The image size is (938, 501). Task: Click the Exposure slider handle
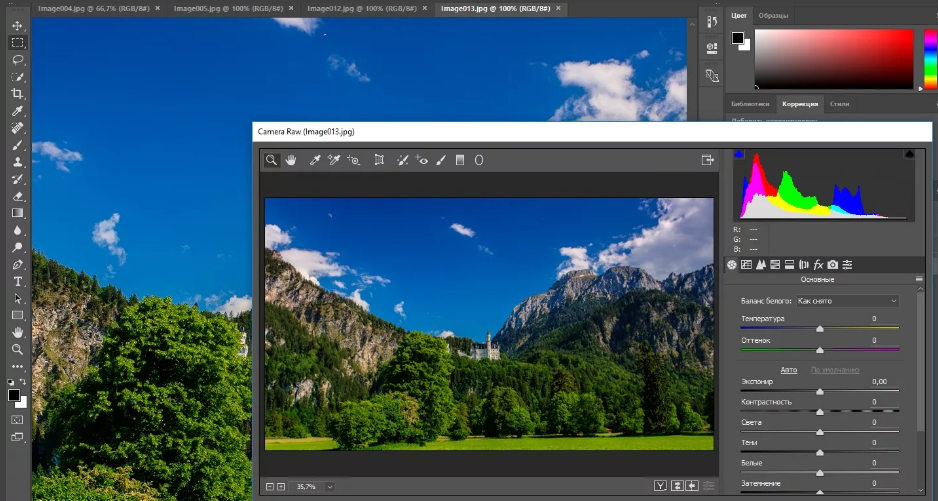820,391
